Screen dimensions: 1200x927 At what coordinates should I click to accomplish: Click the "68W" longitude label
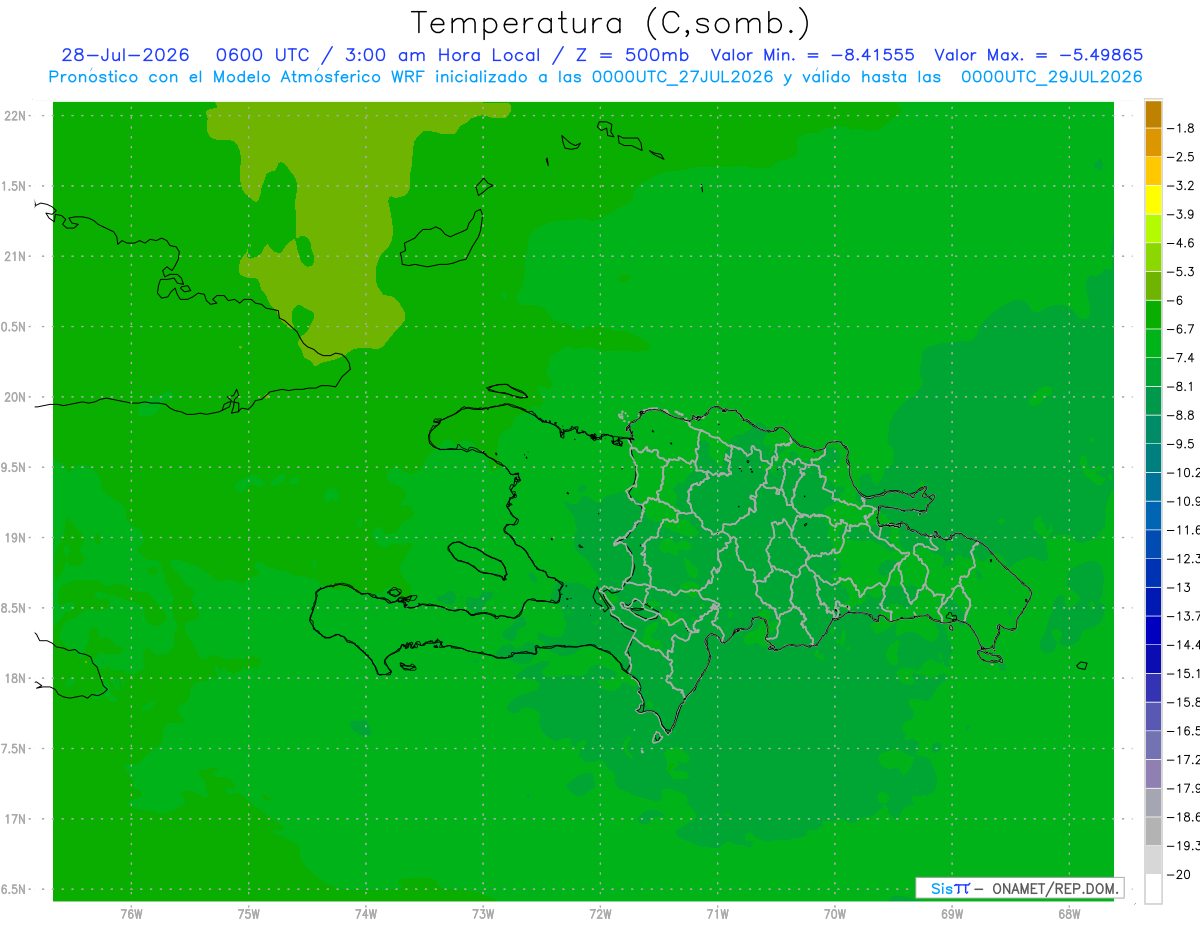(x=1068, y=913)
